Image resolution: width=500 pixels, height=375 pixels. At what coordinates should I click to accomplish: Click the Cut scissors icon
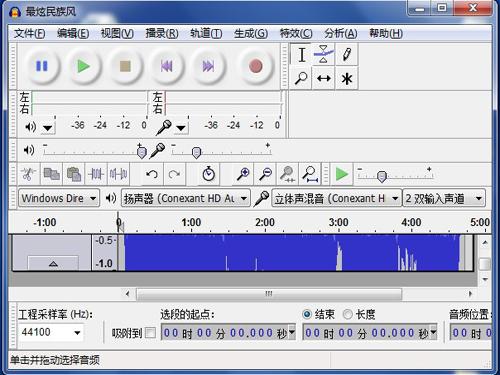pyautogui.click(x=28, y=174)
